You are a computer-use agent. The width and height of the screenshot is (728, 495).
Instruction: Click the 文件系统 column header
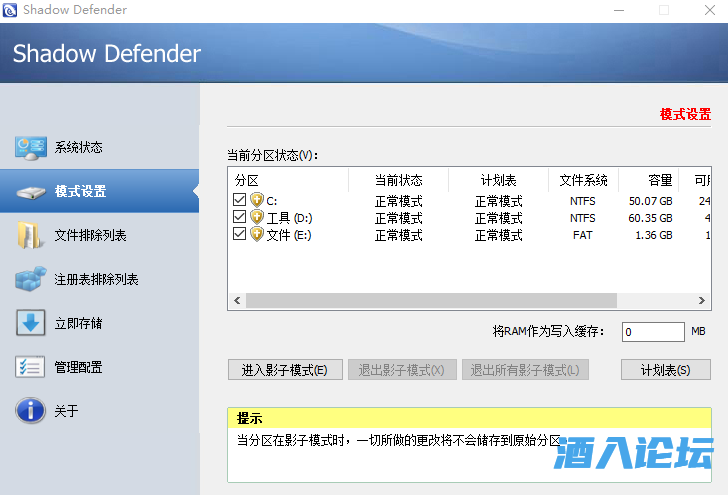[x=583, y=180]
